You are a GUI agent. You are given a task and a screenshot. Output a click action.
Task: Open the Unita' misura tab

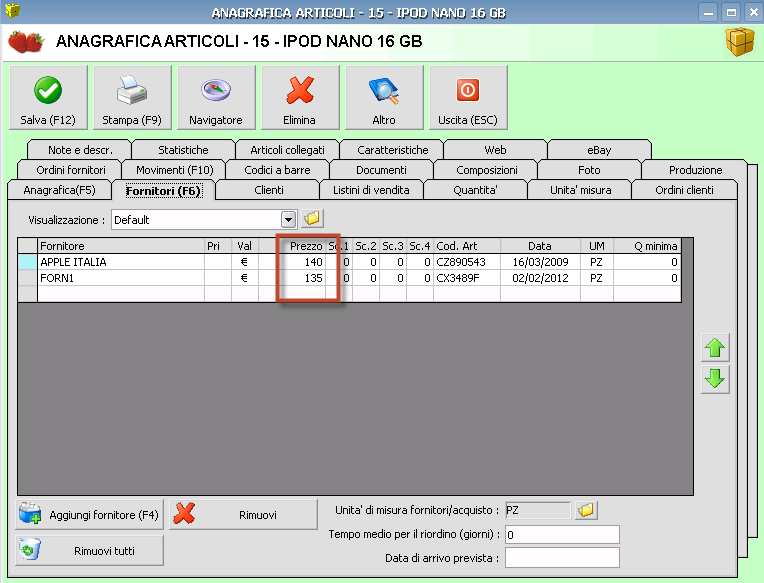coord(580,190)
